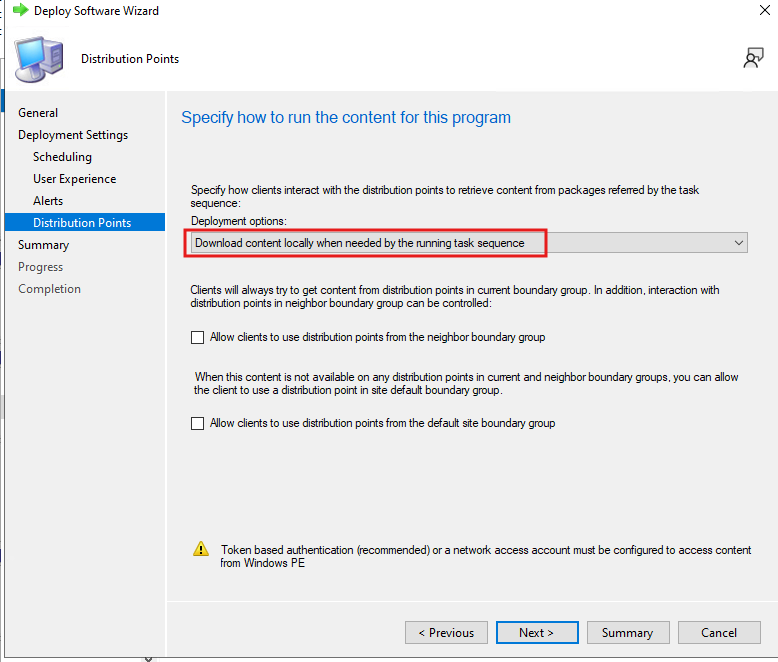Image resolution: width=778 pixels, height=662 pixels.
Task: Click the green arrow wizard title icon
Action: [x=19, y=10]
